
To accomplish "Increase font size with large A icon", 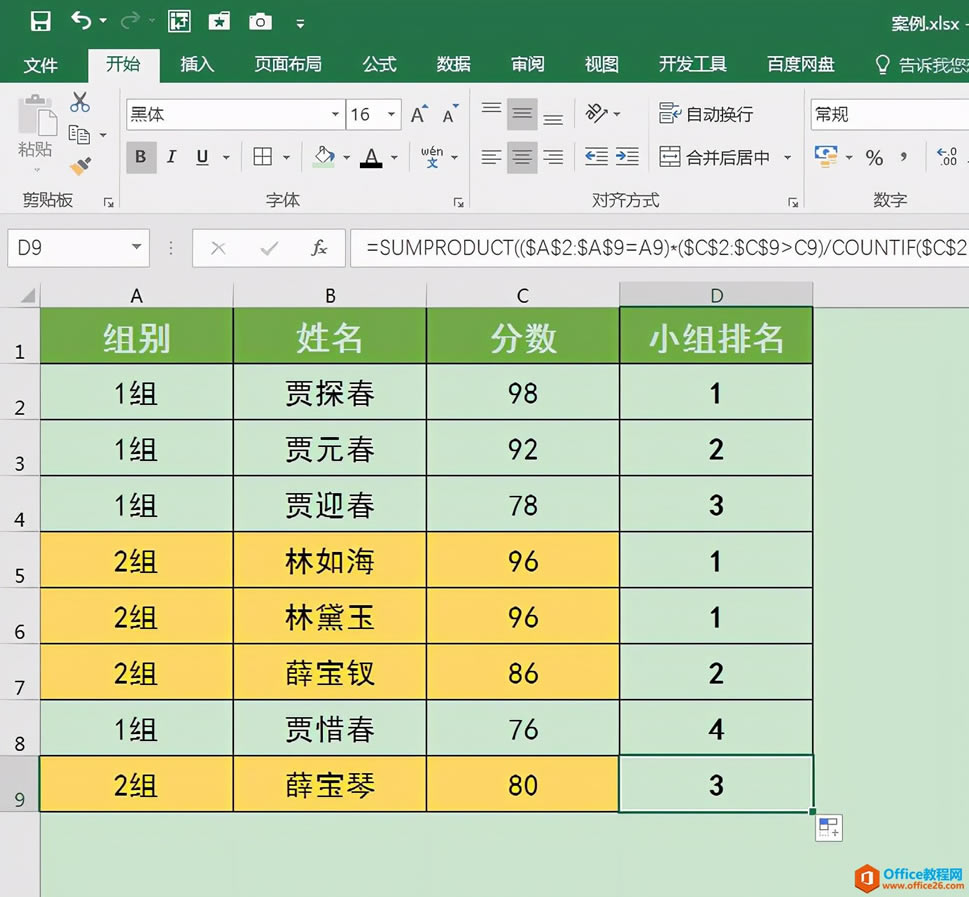I will [420, 114].
